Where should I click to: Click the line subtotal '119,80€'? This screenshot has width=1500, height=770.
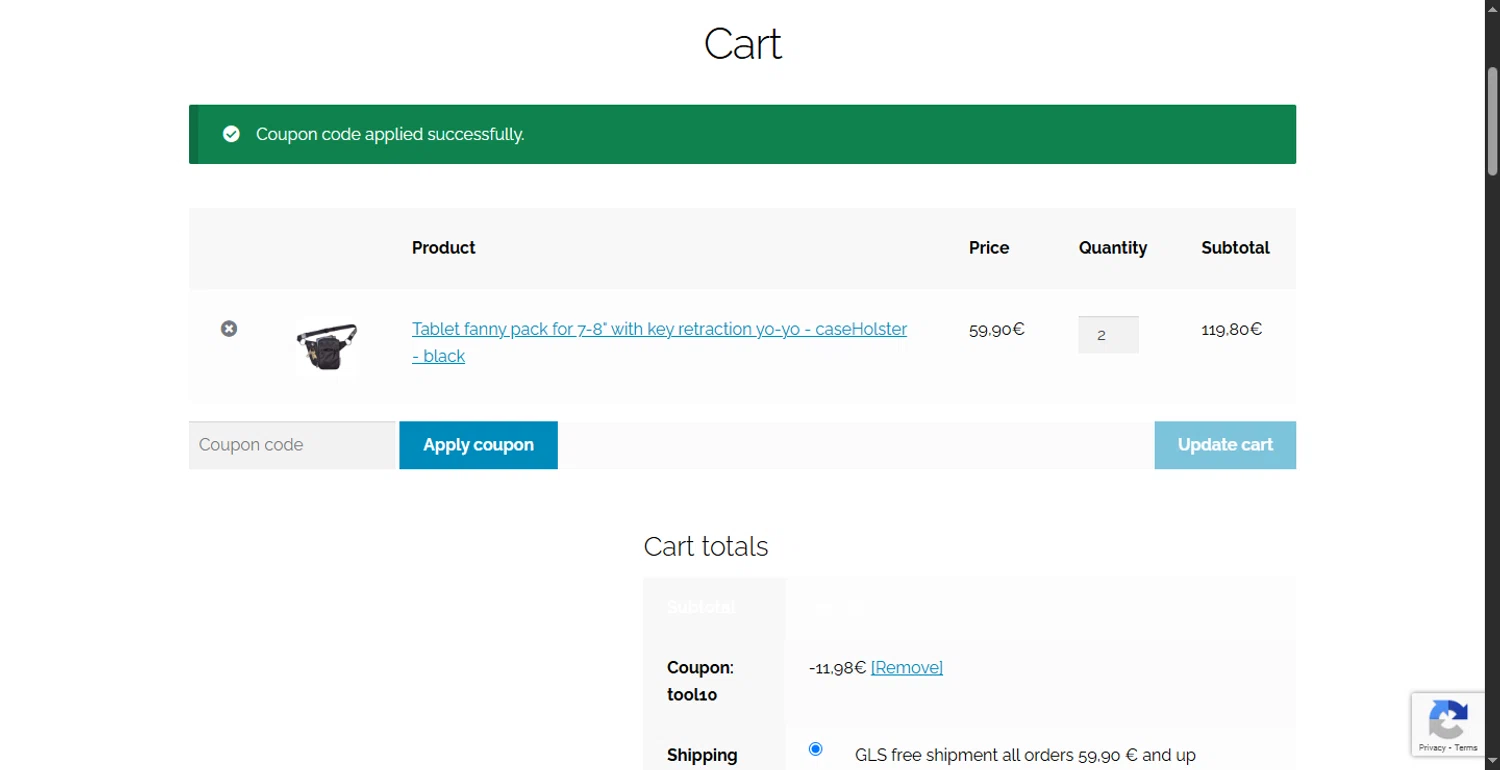1232,329
